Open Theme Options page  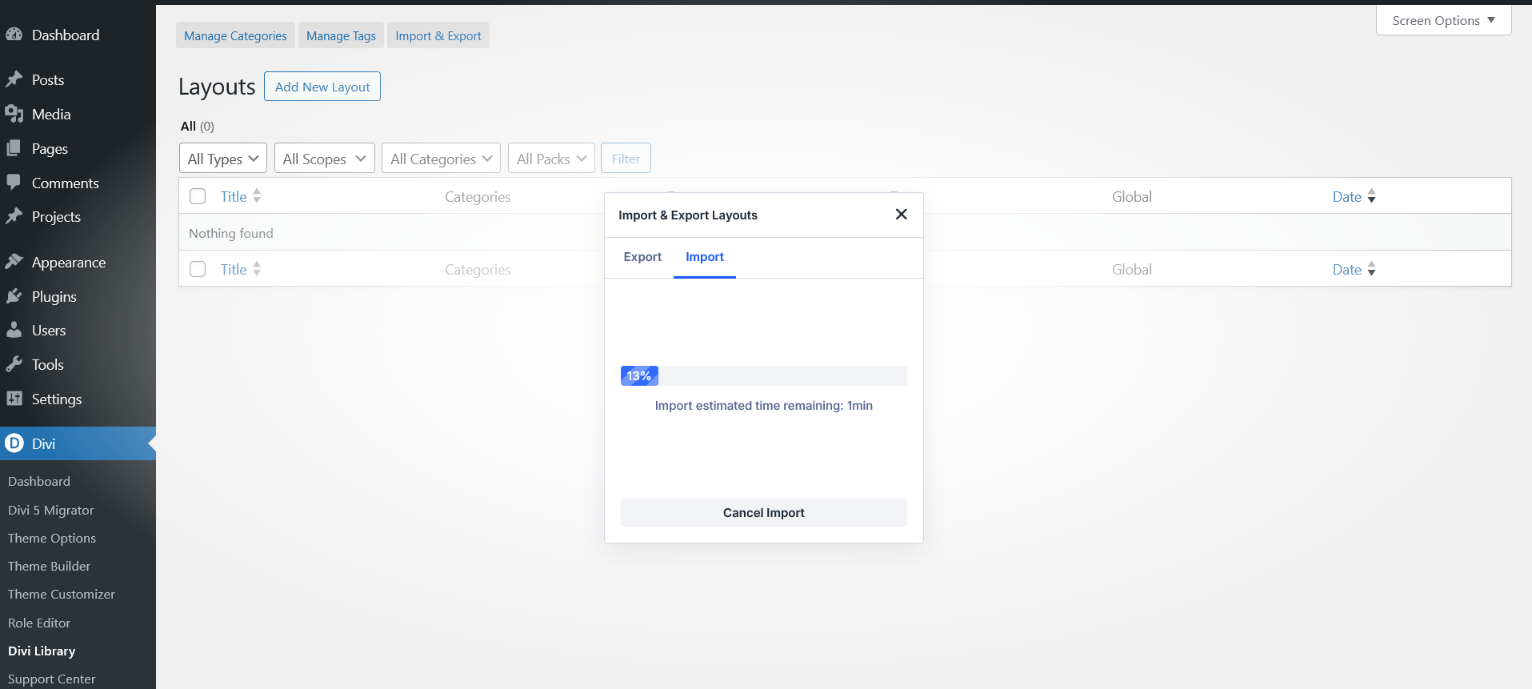click(x=52, y=538)
